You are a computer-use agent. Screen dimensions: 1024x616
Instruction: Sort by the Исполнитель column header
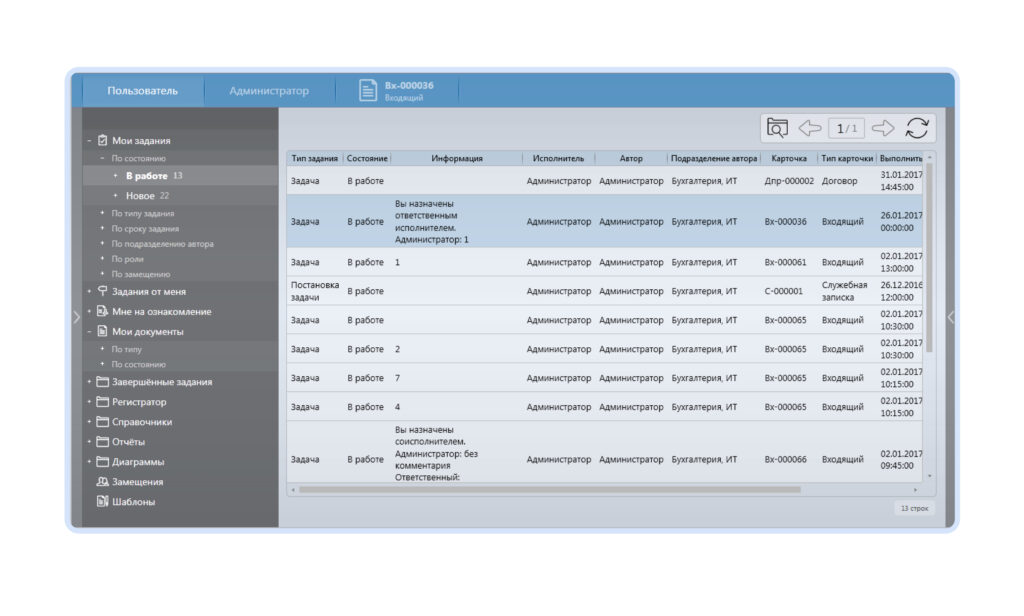[558, 158]
